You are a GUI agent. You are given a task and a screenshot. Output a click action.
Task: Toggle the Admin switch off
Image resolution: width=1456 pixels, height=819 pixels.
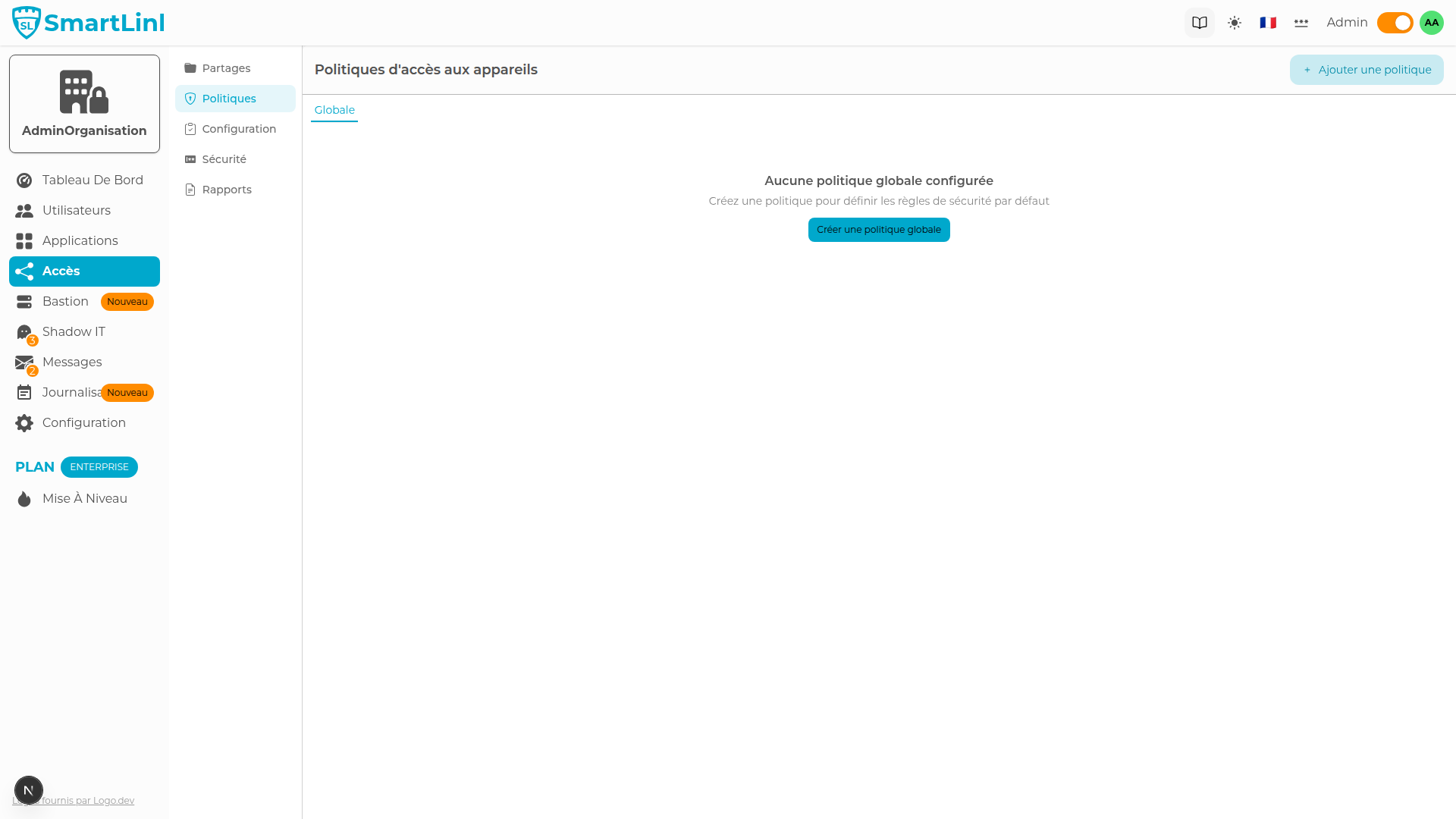[1394, 22]
